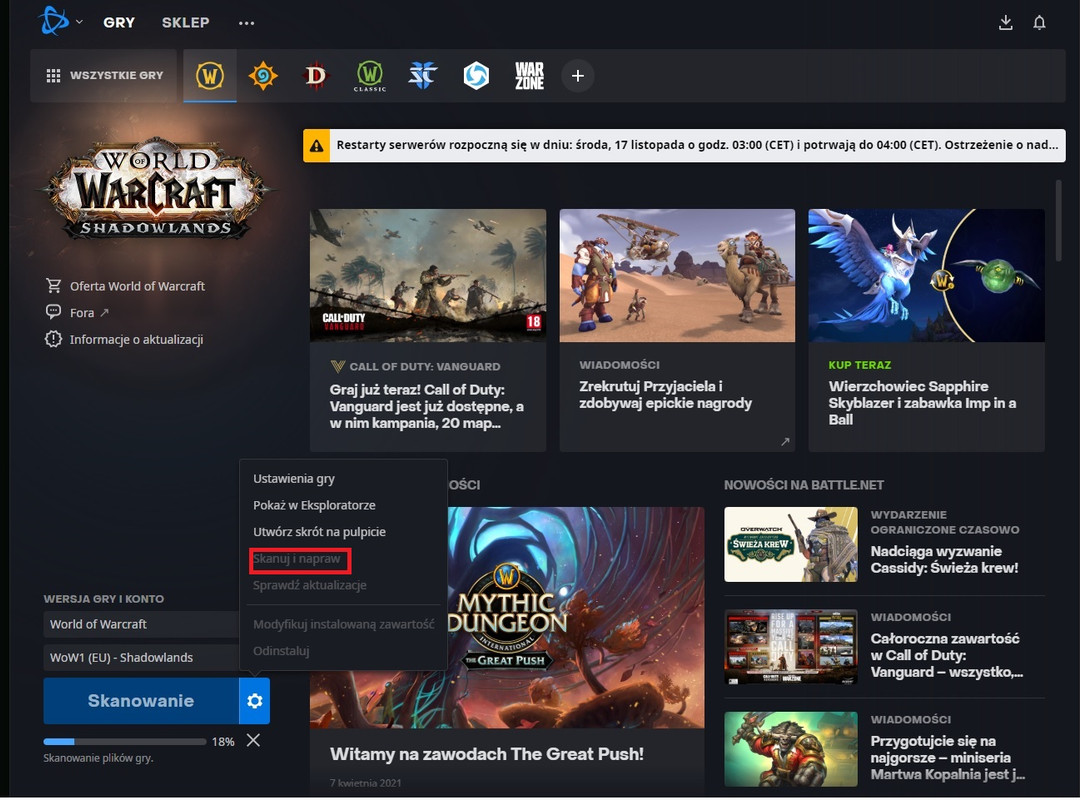Choose Modyfikuj instalowaną zawartość
Image resolution: width=1081 pixels, height=800 pixels.
coord(343,624)
